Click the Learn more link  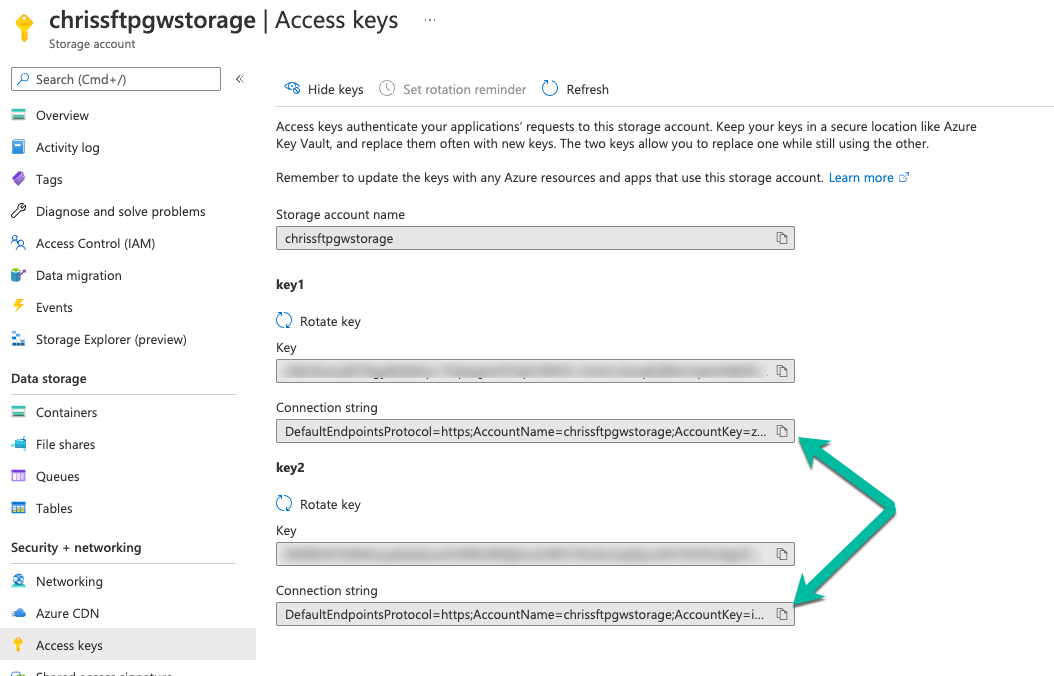[862, 177]
